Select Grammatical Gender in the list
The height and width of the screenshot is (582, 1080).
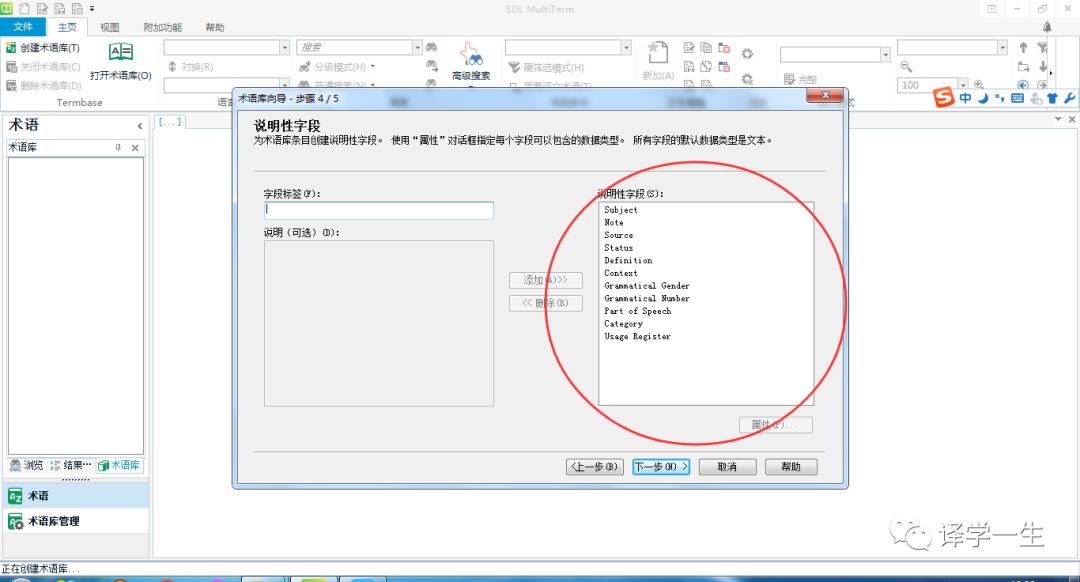pos(647,286)
